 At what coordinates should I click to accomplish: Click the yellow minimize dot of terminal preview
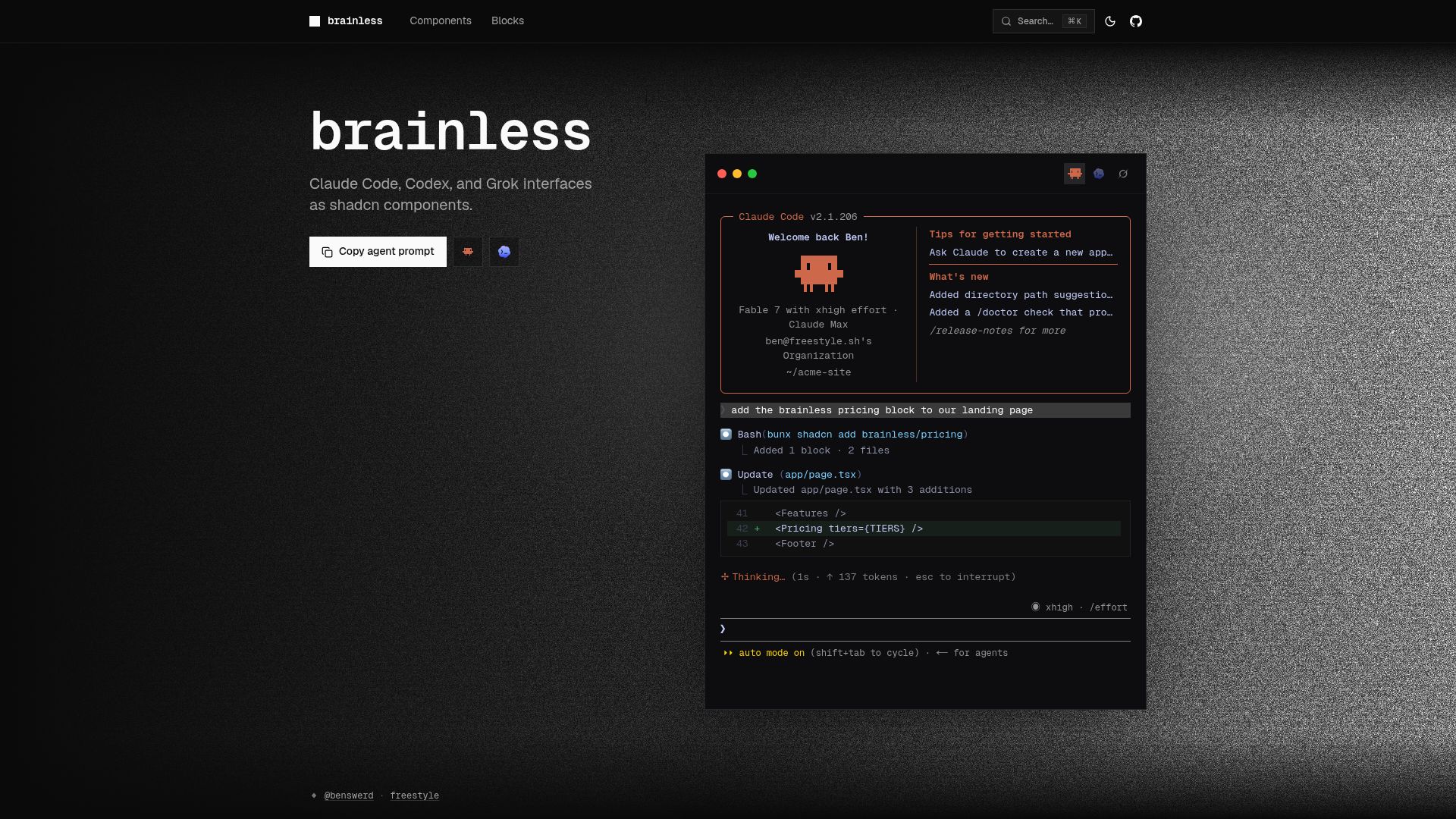click(x=737, y=174)
